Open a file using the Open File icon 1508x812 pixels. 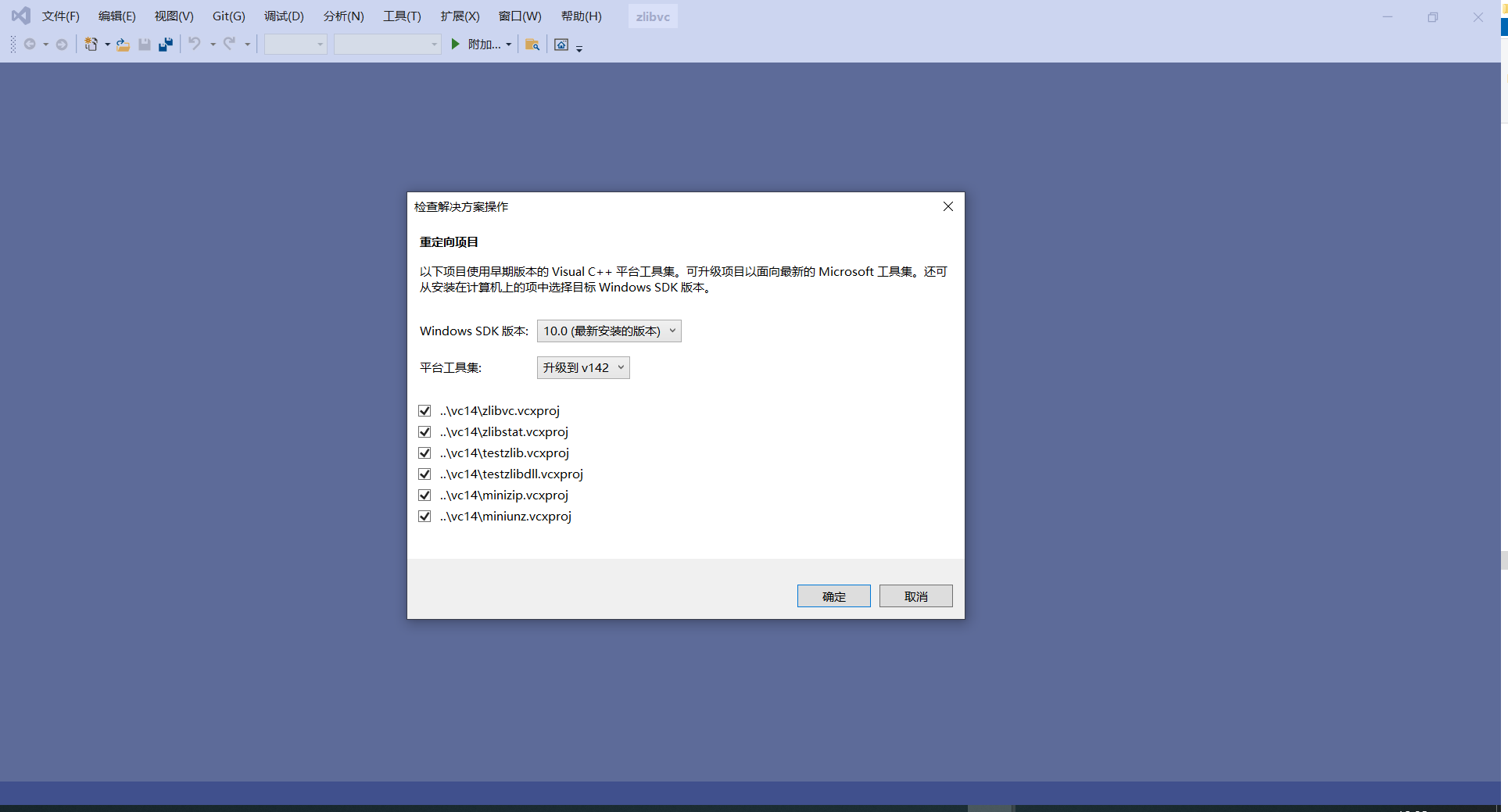click(x=123, y=45)
